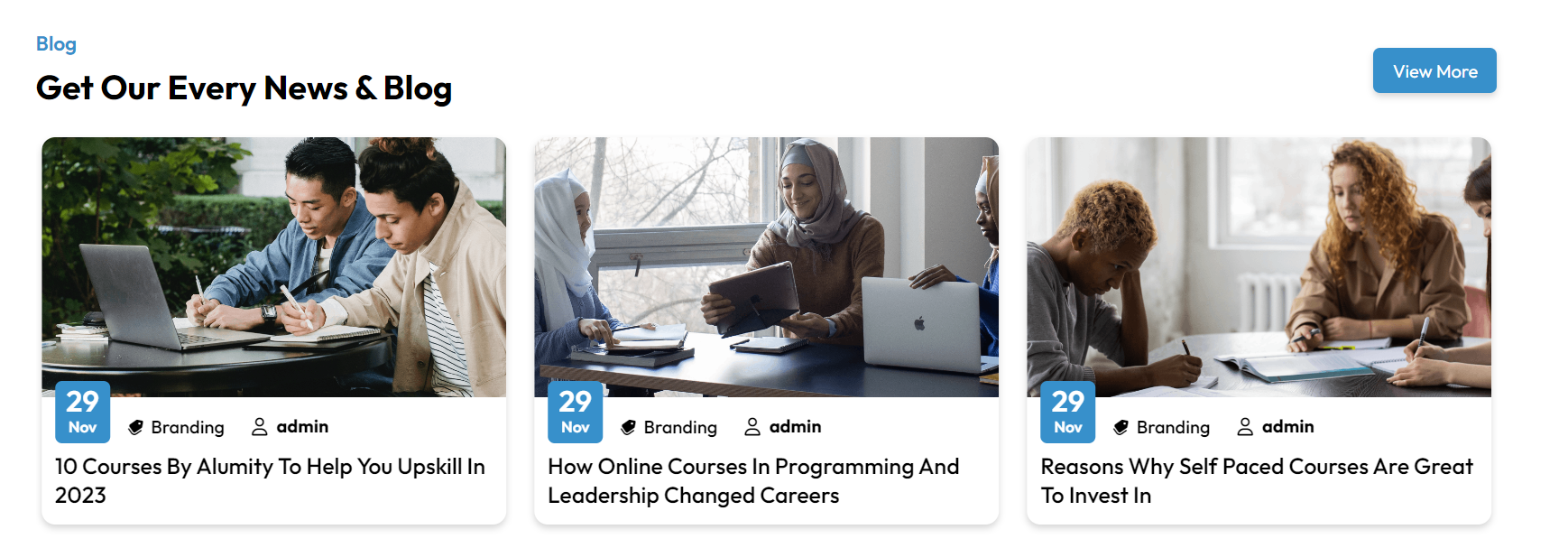
Task: Click the user icon on first blog card
Action: click(260, 427)
